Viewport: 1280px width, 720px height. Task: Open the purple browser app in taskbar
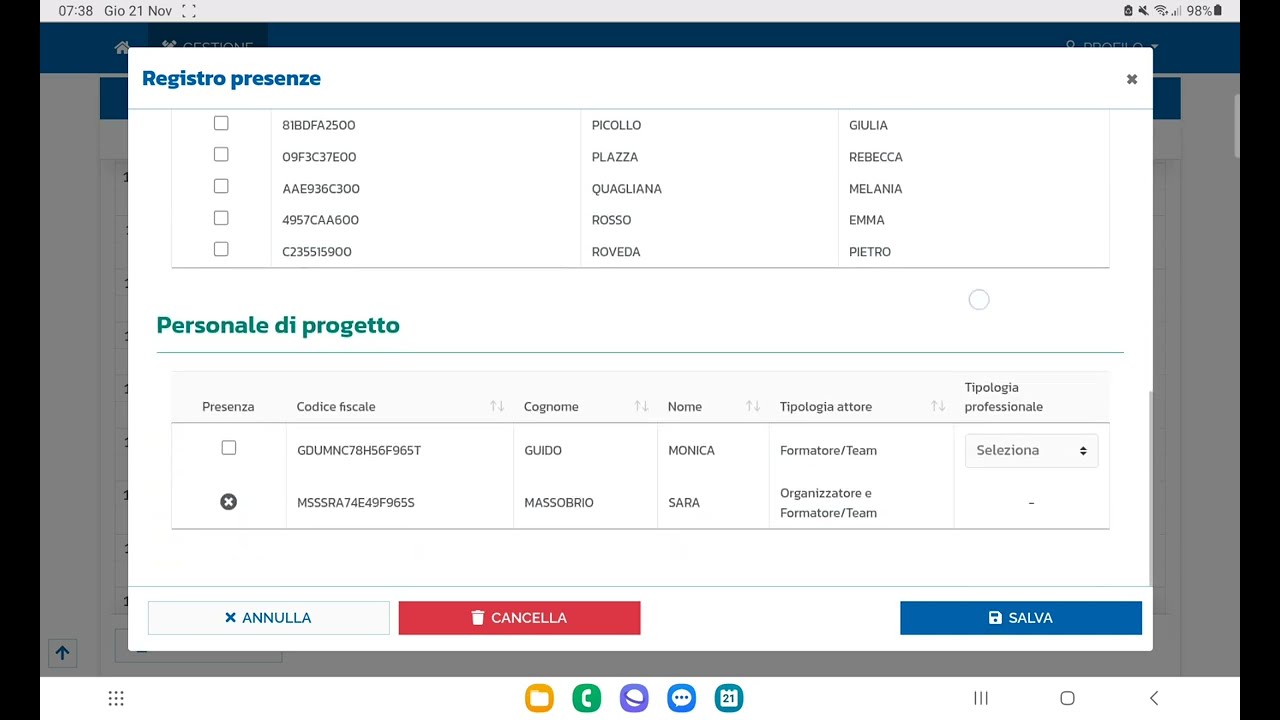pyautogui.click(x=634, y=698)
